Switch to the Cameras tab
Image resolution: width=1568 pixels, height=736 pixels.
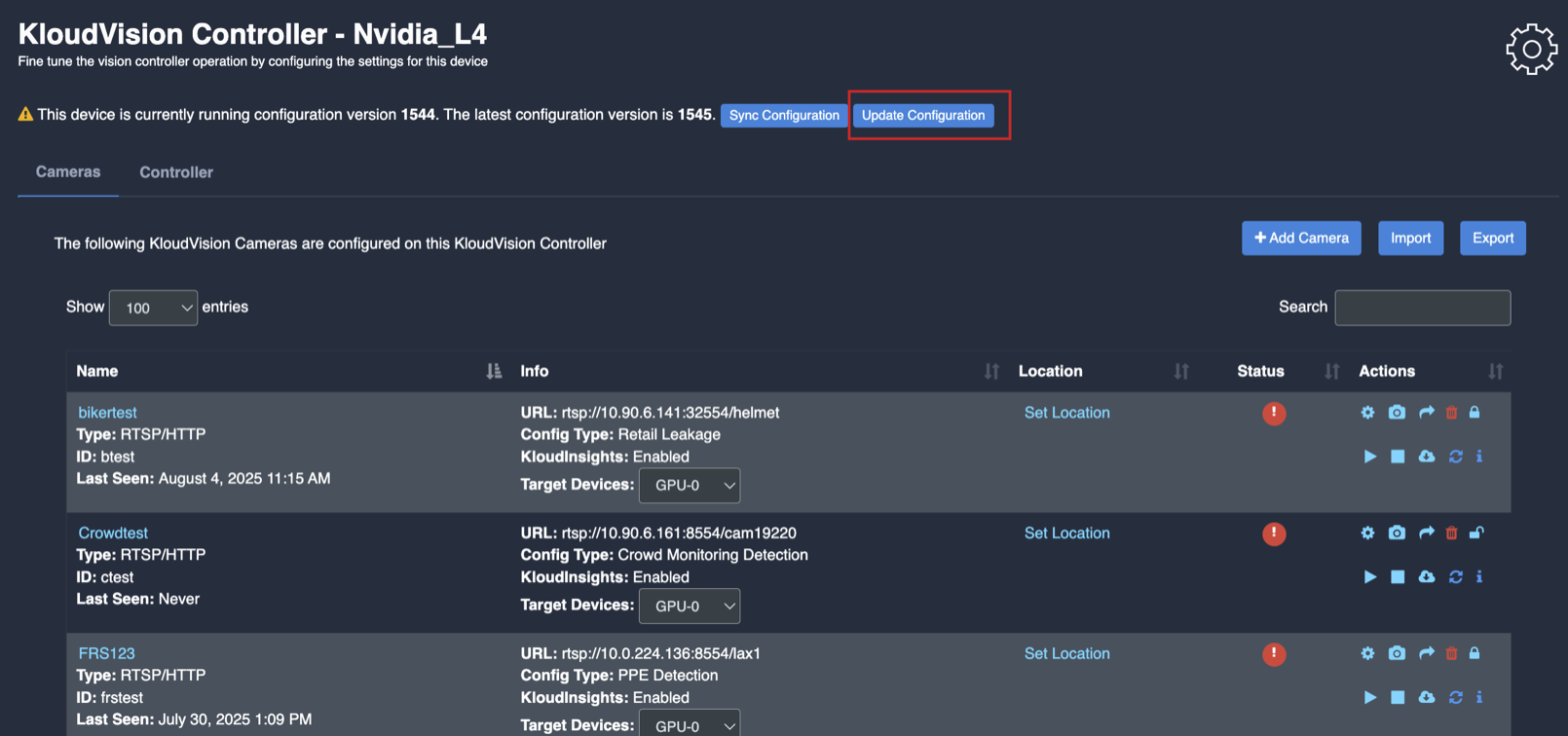pos(68,172)
